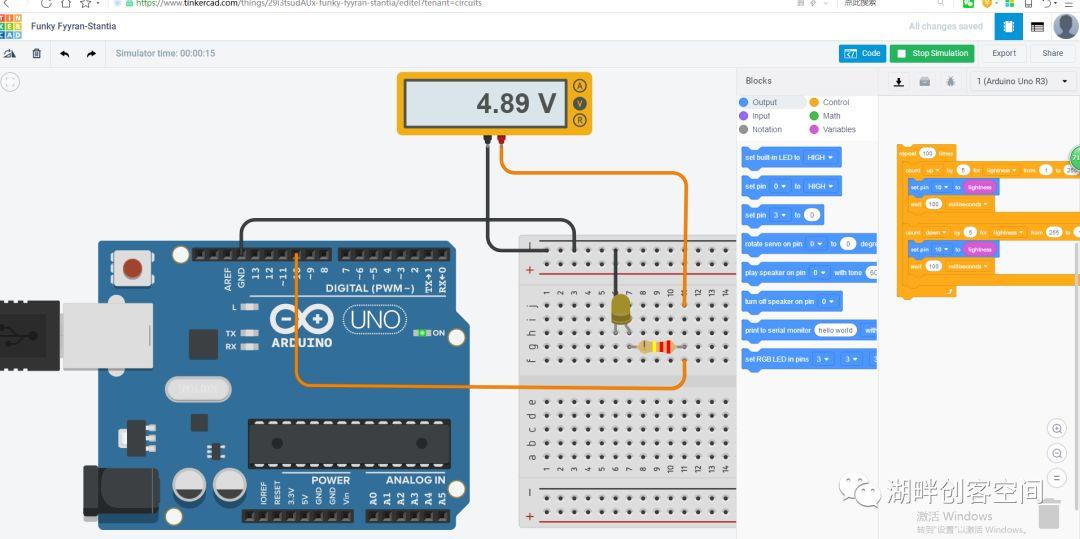This screenshot has width=1080, height=539.
Task: Set multimeter to resistance mode (R)
Action: [580, 120]
